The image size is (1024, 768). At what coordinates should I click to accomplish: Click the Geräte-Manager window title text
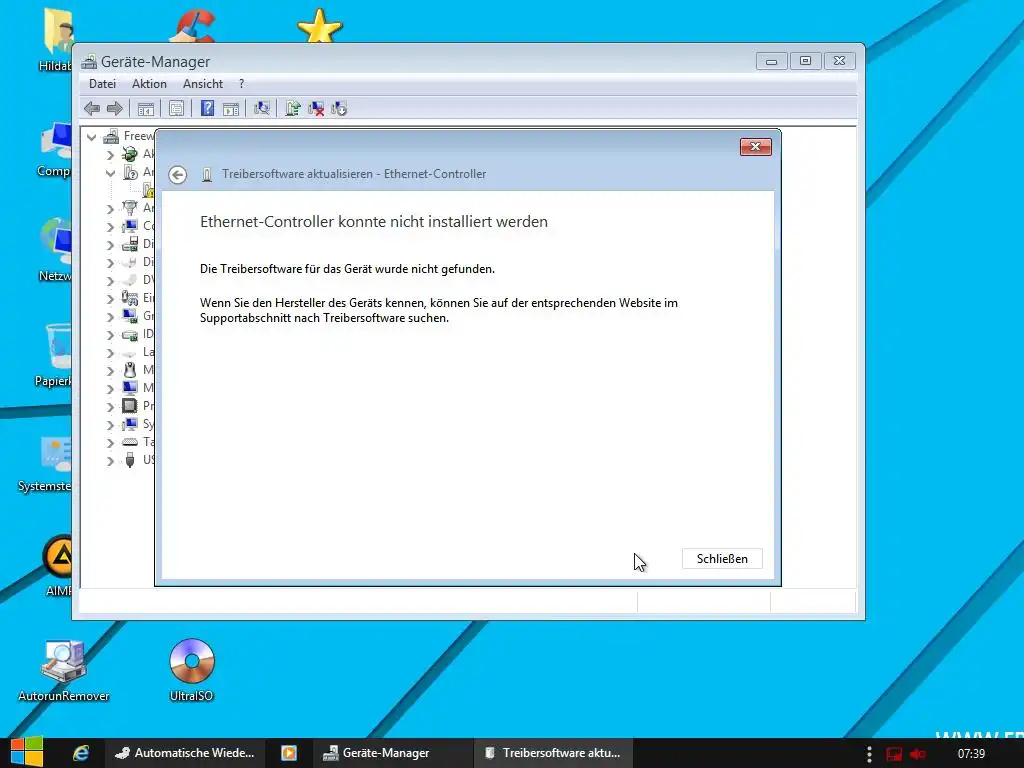tap(155, 61)
